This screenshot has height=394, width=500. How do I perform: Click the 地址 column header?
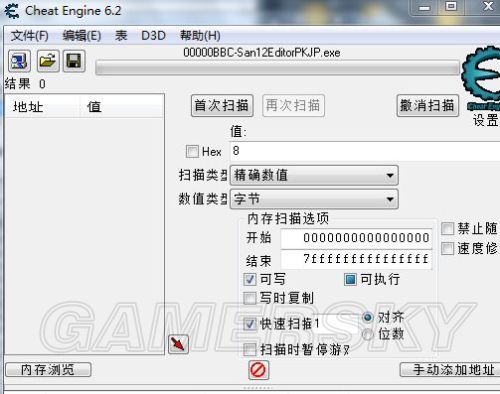click(x=43, y=107)
